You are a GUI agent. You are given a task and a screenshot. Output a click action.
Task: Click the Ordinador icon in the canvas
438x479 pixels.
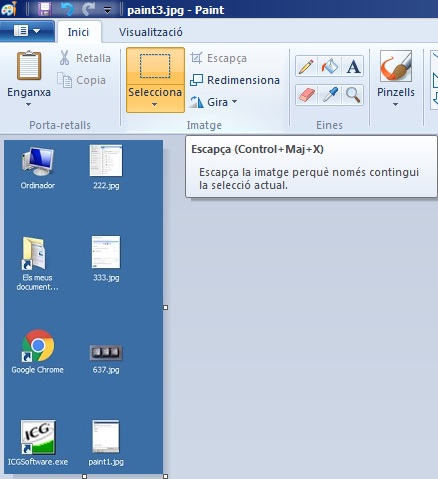(x=37, y=161)
